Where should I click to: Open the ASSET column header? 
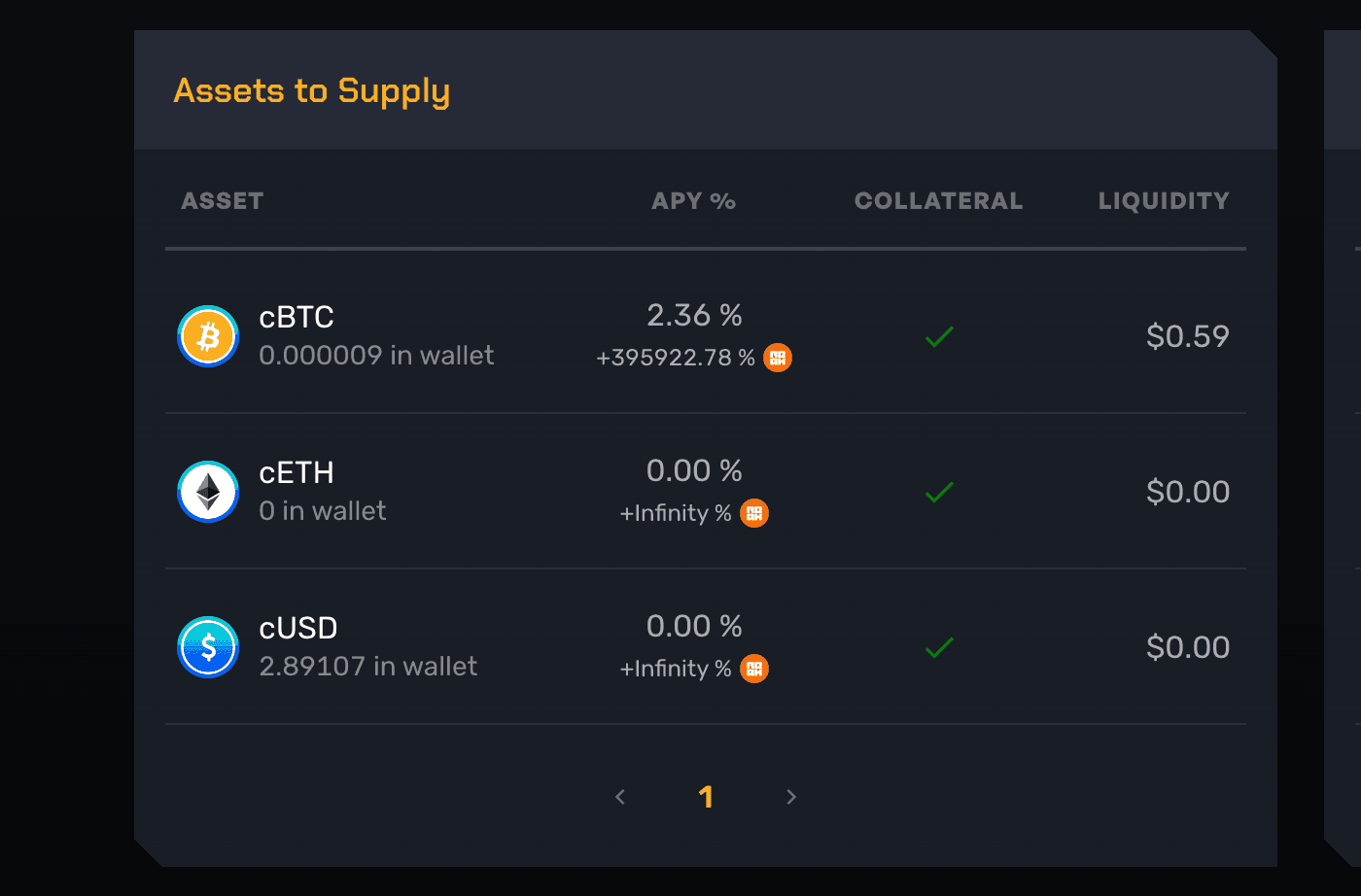[x=222, y=200]
